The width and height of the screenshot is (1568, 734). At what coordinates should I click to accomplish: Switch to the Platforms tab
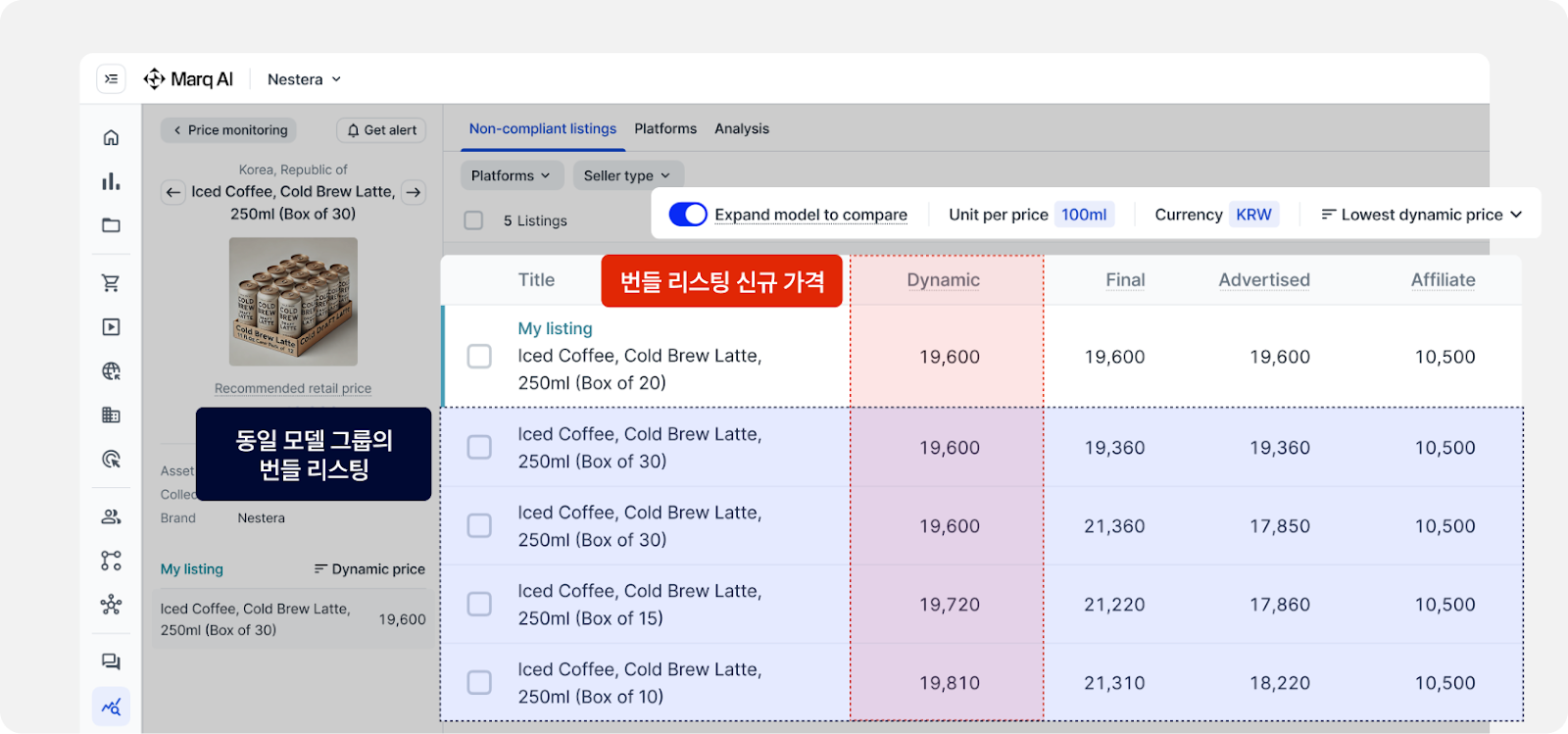(665, 128)
